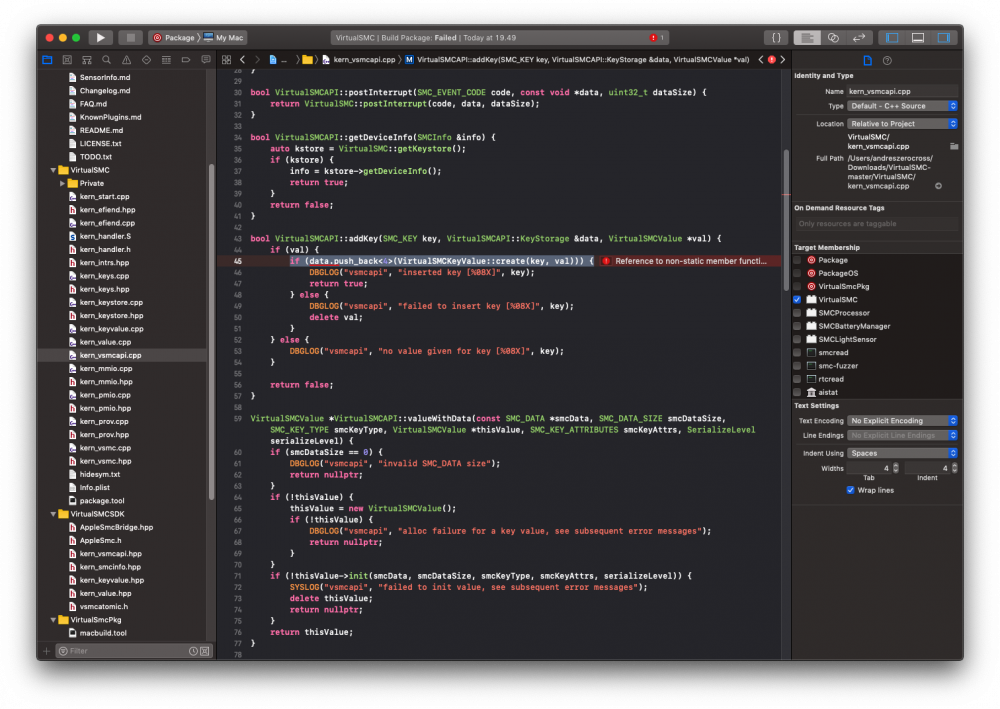Enable Package target membership
This screenshot has height=709, width=1000.
pyautogui.click(x=797, y=260)
